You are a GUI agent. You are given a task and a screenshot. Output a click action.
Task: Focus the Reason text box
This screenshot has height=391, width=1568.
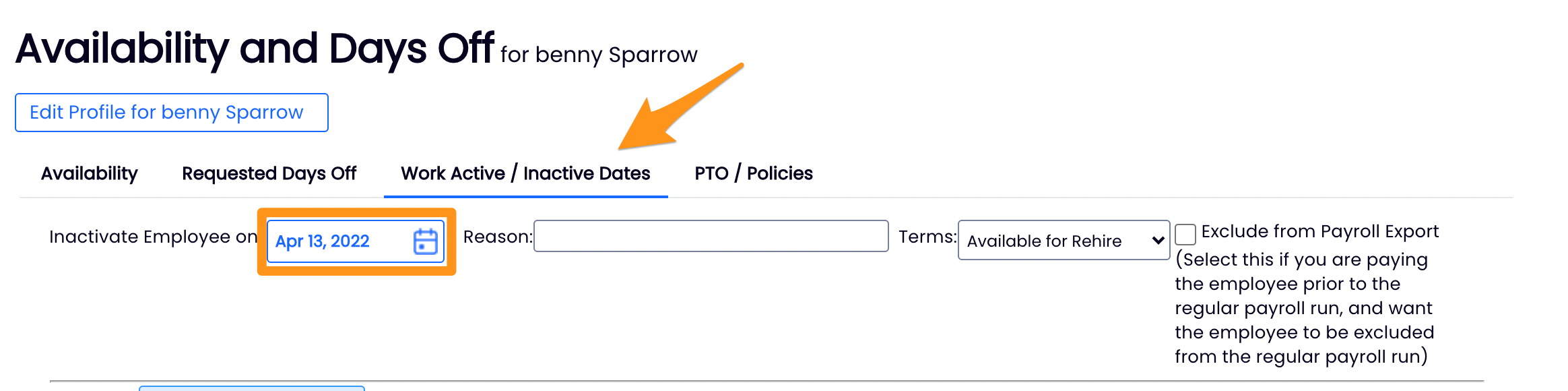point(711,237)
